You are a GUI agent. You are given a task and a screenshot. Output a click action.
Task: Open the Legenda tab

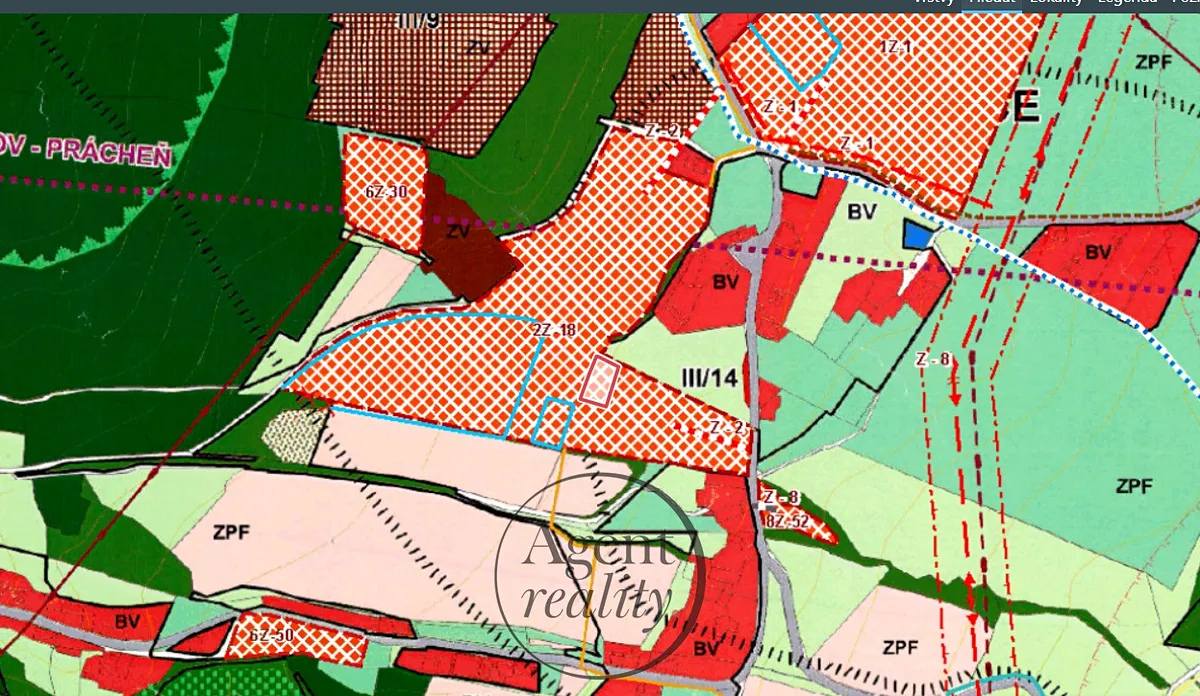(x=1127, y=3)
